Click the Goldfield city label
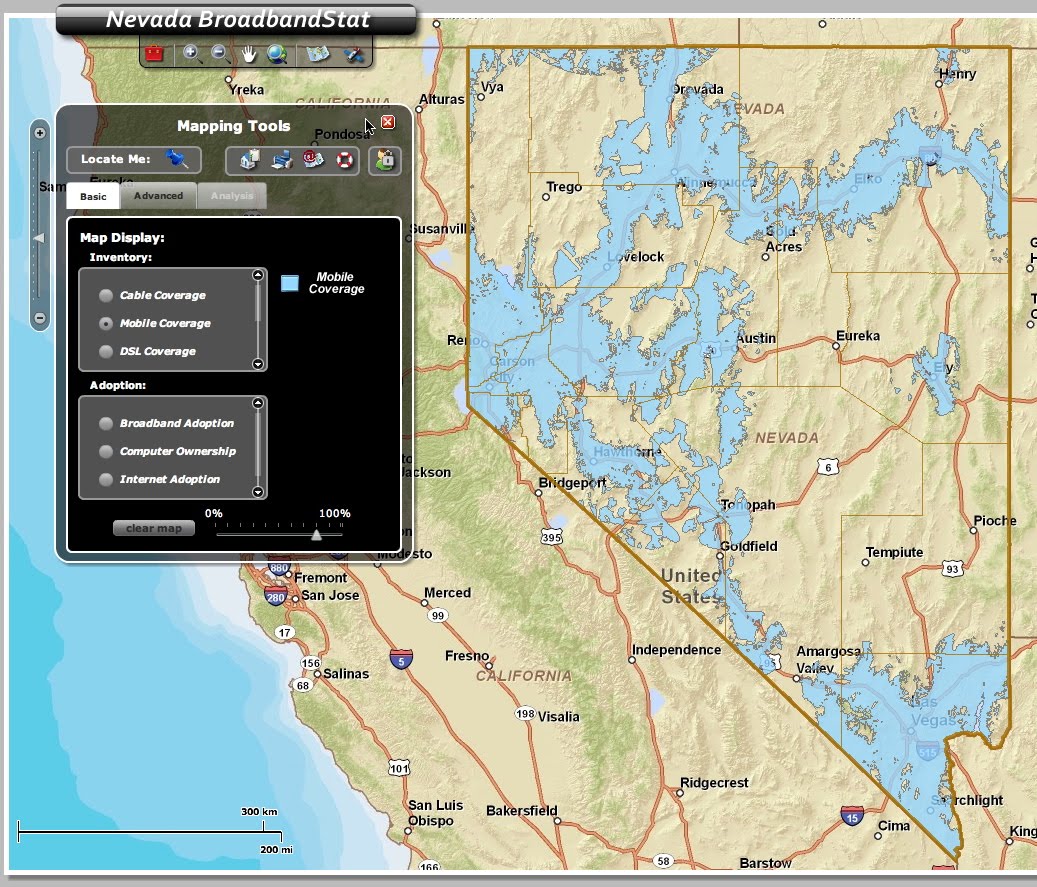Viewport: 1037px width, 887px height. coord(749,546)
